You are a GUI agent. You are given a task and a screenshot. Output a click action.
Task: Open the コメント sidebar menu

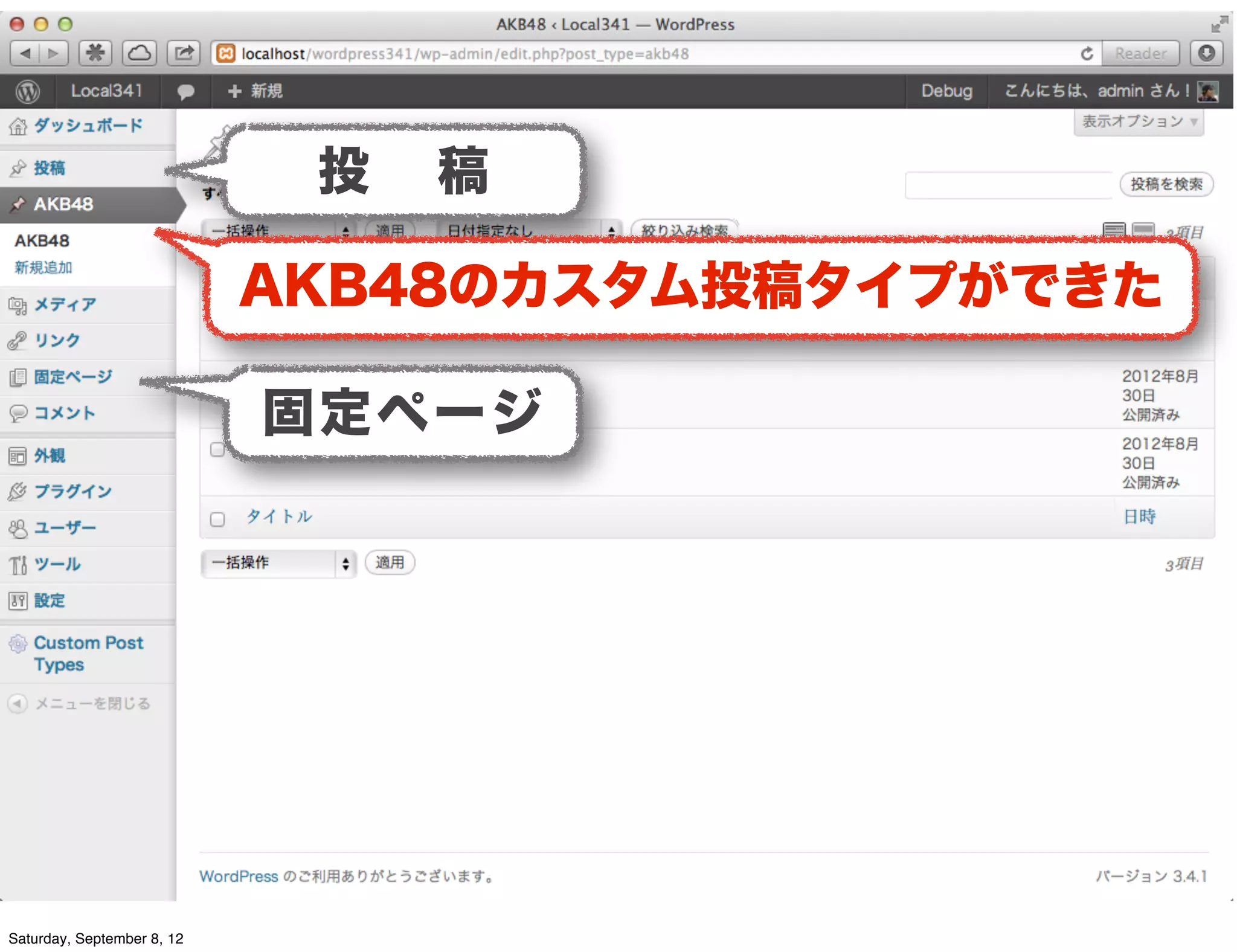point(65,413)
